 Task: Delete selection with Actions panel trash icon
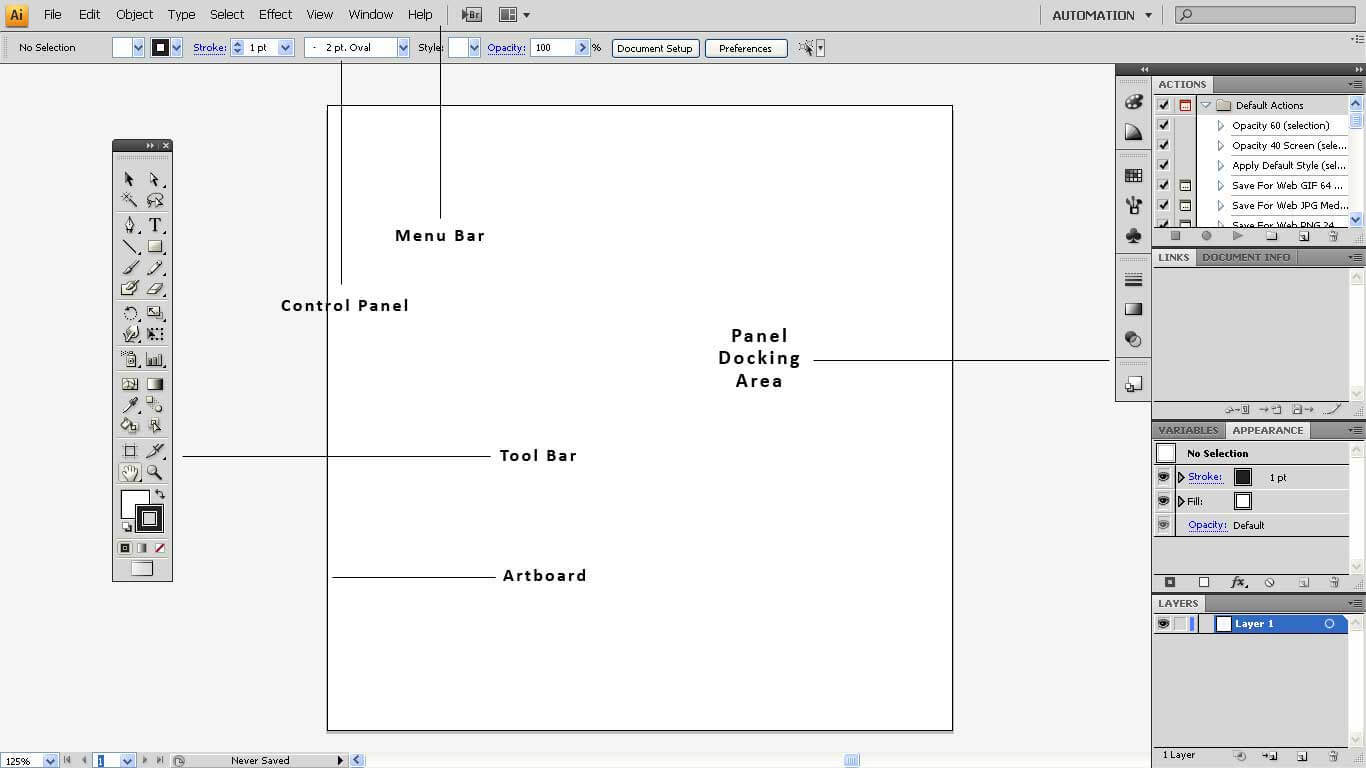click(x=1334, y=236)
